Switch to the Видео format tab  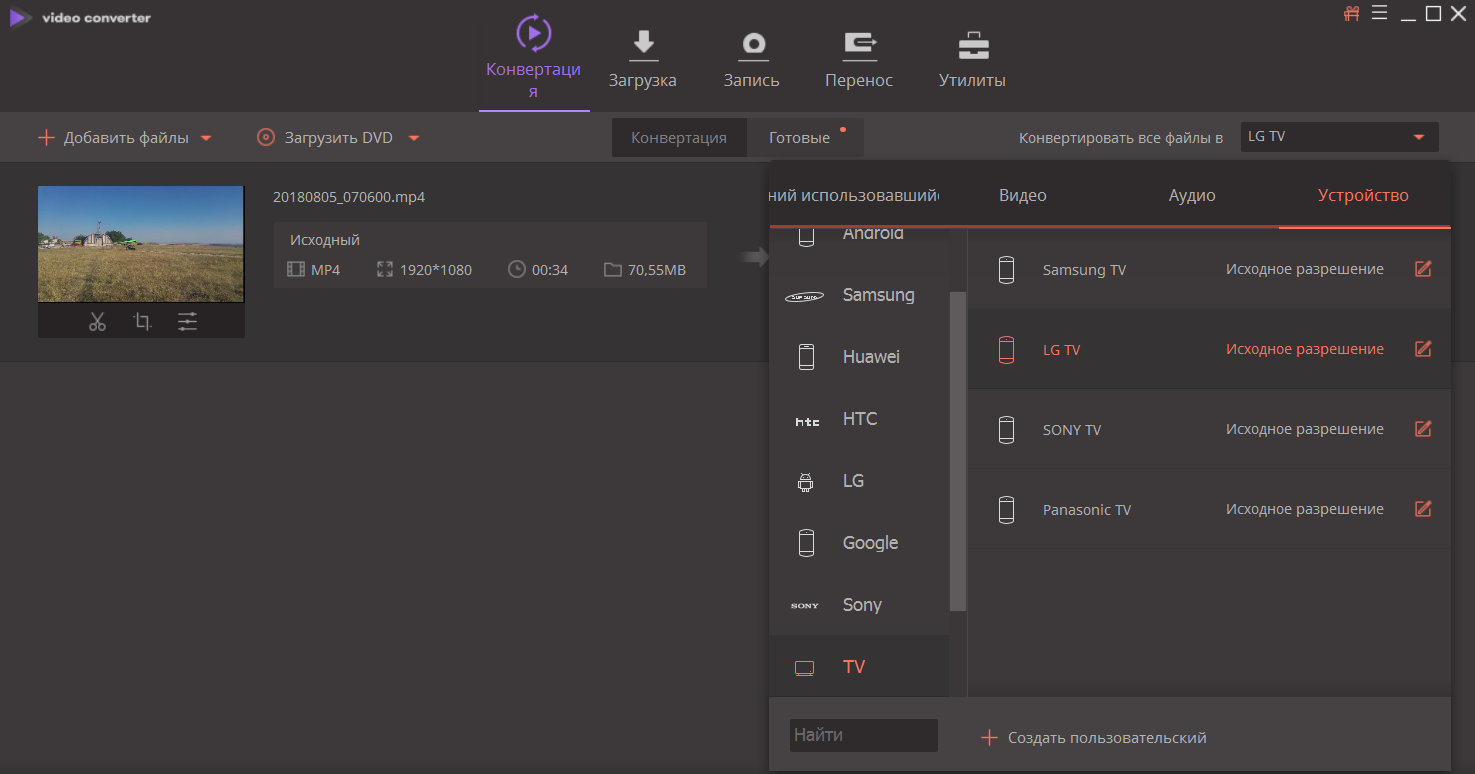click(1022, 196)
